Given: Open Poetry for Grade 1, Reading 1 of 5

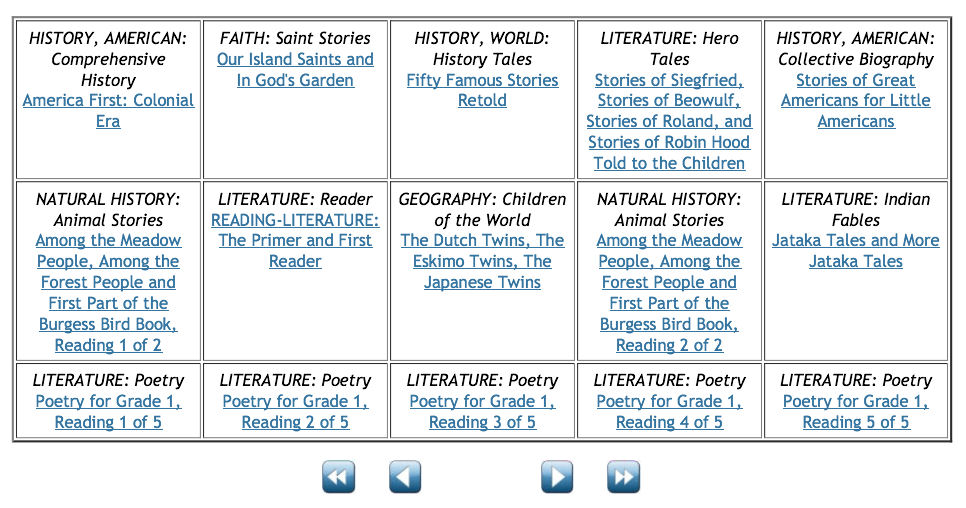Looking at the screenshot, I should coord(108,411).
